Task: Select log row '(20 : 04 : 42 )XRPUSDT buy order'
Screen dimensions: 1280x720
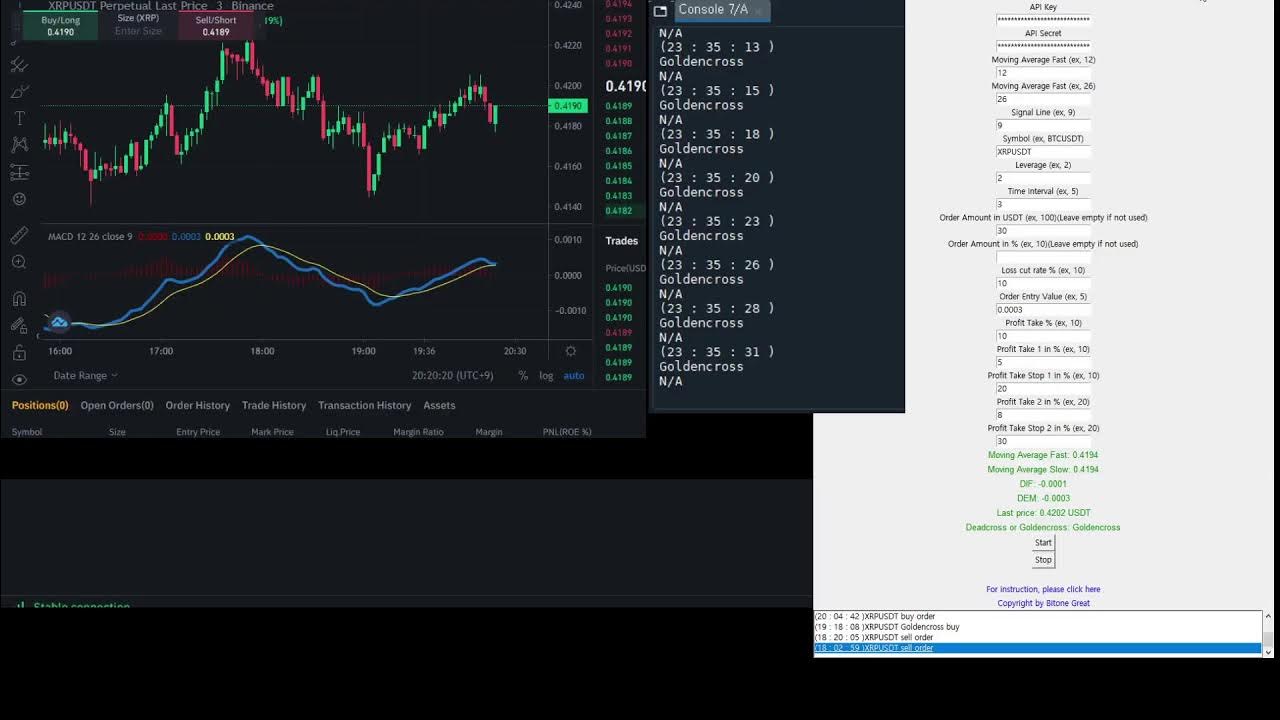Action: coord(1038,616)
